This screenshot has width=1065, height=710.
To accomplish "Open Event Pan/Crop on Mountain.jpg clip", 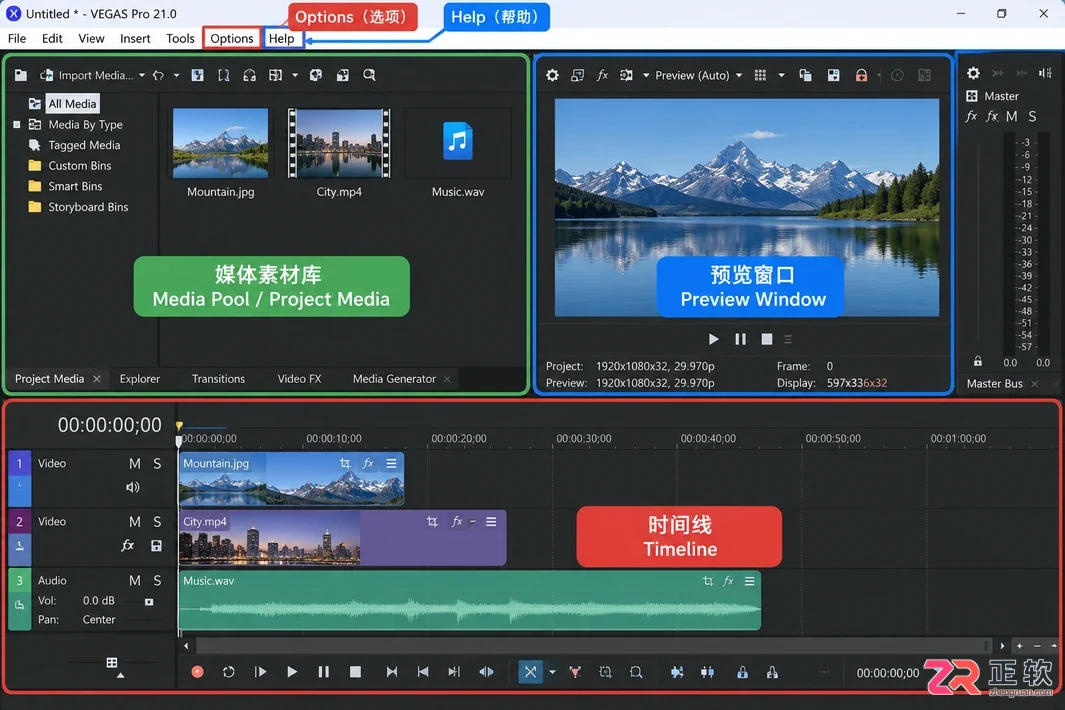I will click(x=344, y=463).
